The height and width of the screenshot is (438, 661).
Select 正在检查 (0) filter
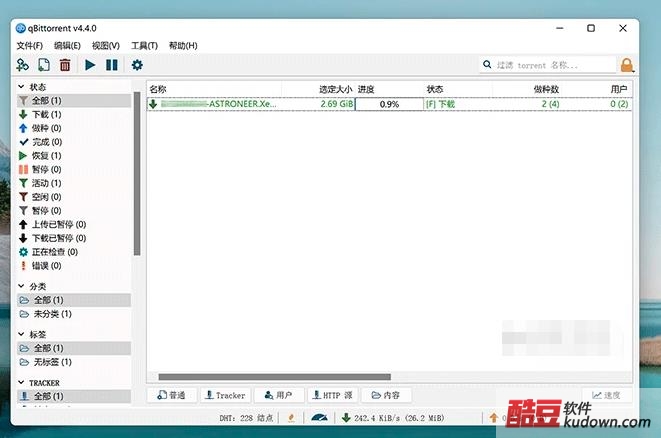[74, 252]
